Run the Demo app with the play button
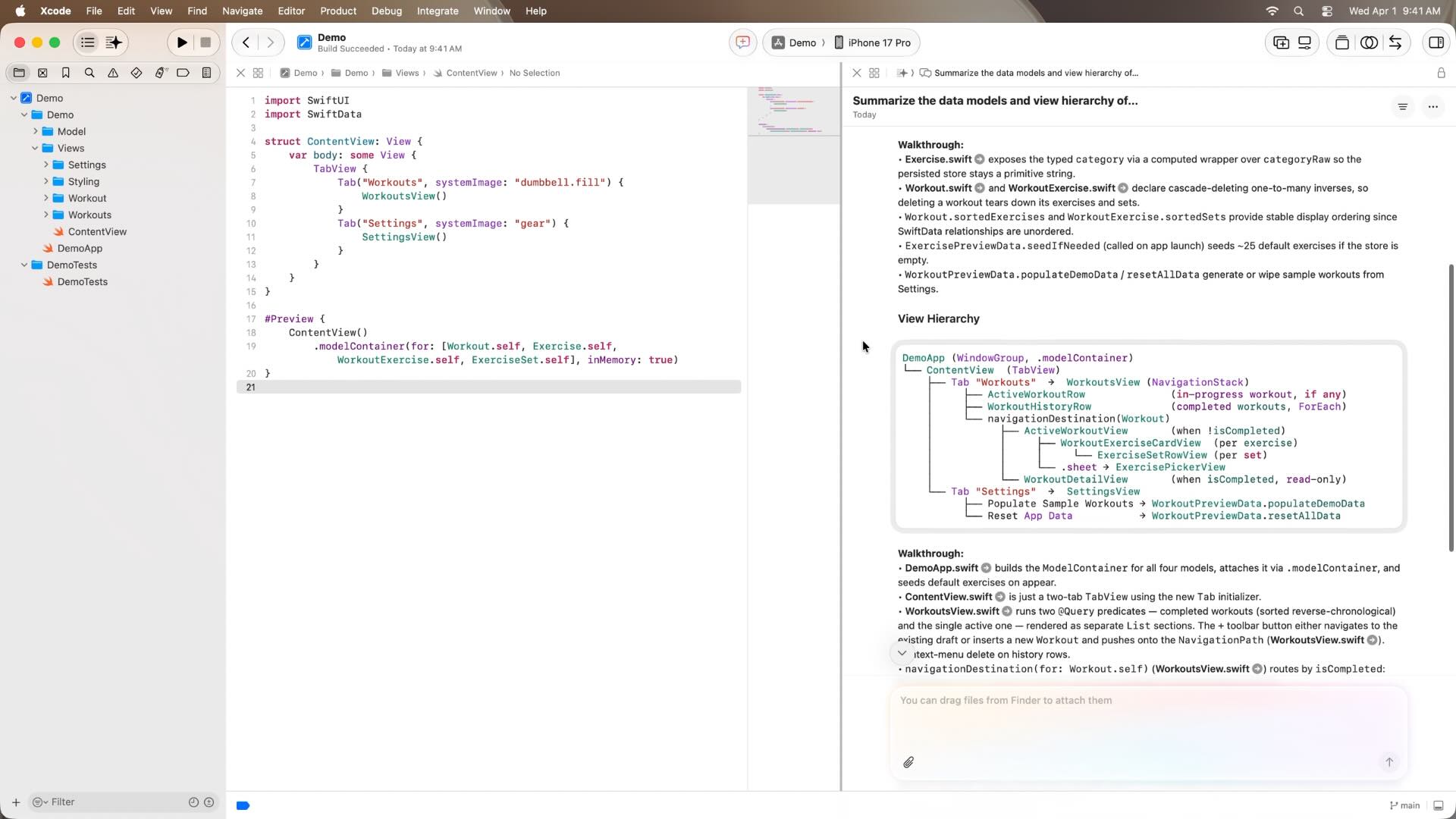Viewport: 1456px width, 819px height. coord(182,42)
